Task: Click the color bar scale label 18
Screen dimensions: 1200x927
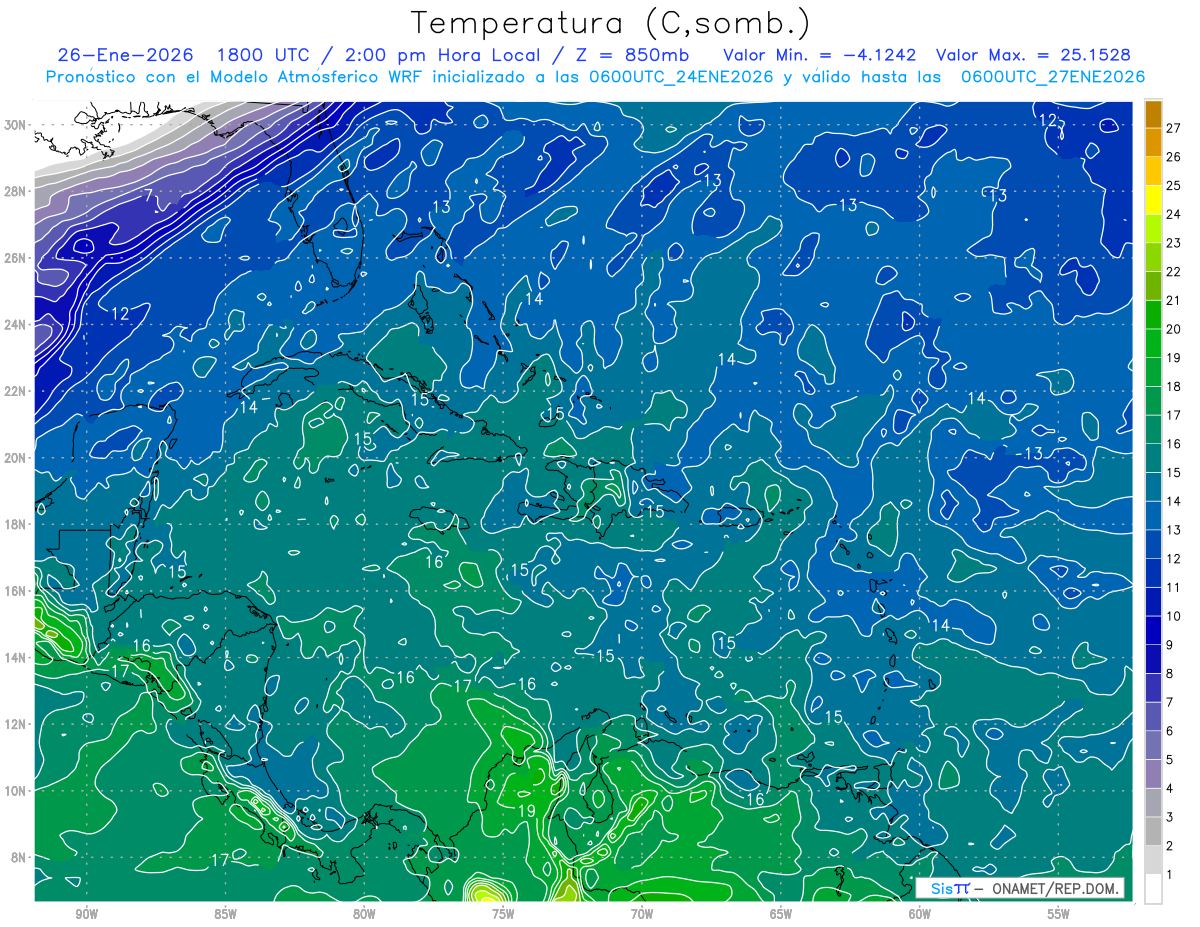Action: tap(1174, 386)
